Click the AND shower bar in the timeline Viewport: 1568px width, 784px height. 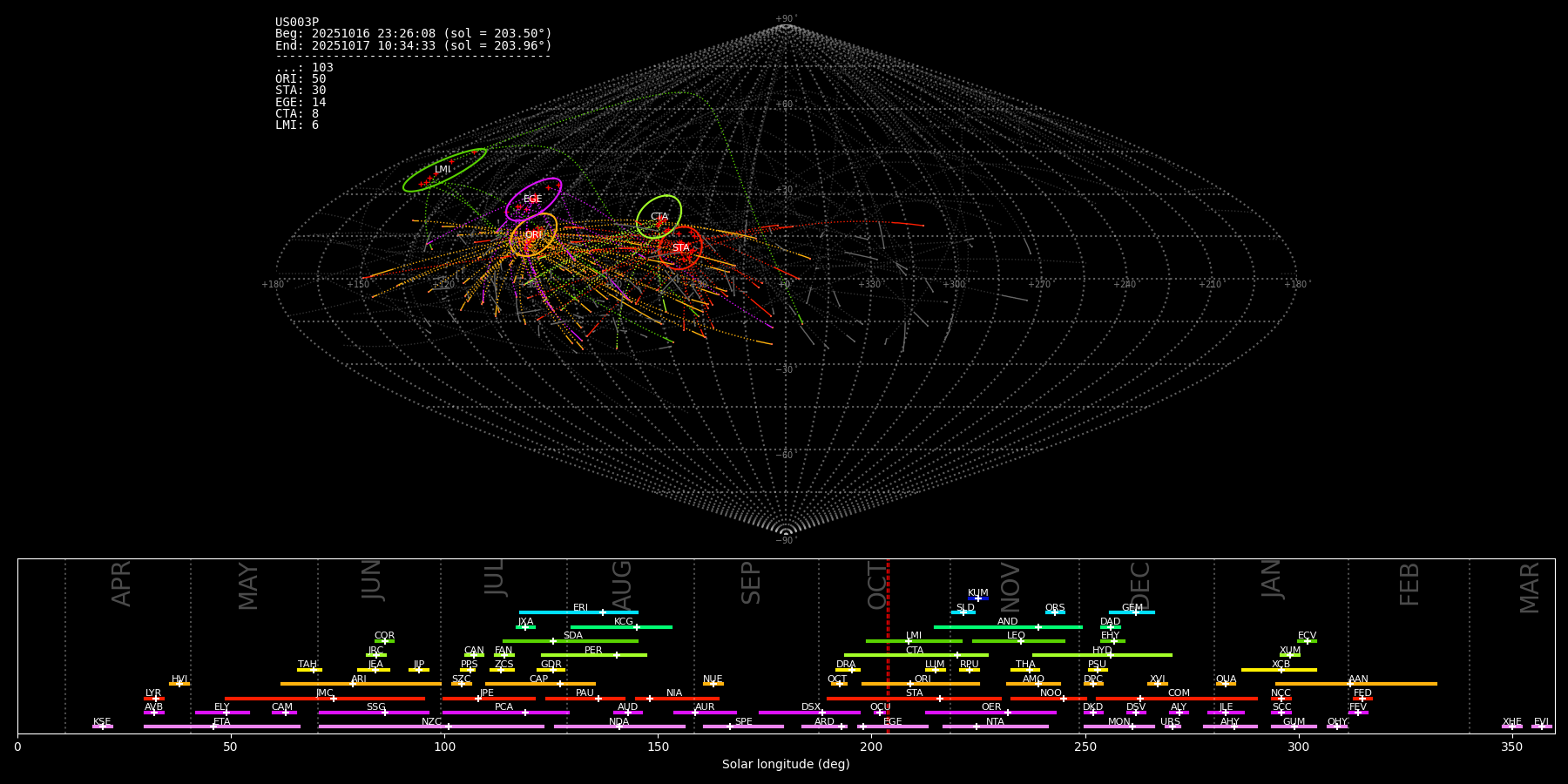point(1008,626)
